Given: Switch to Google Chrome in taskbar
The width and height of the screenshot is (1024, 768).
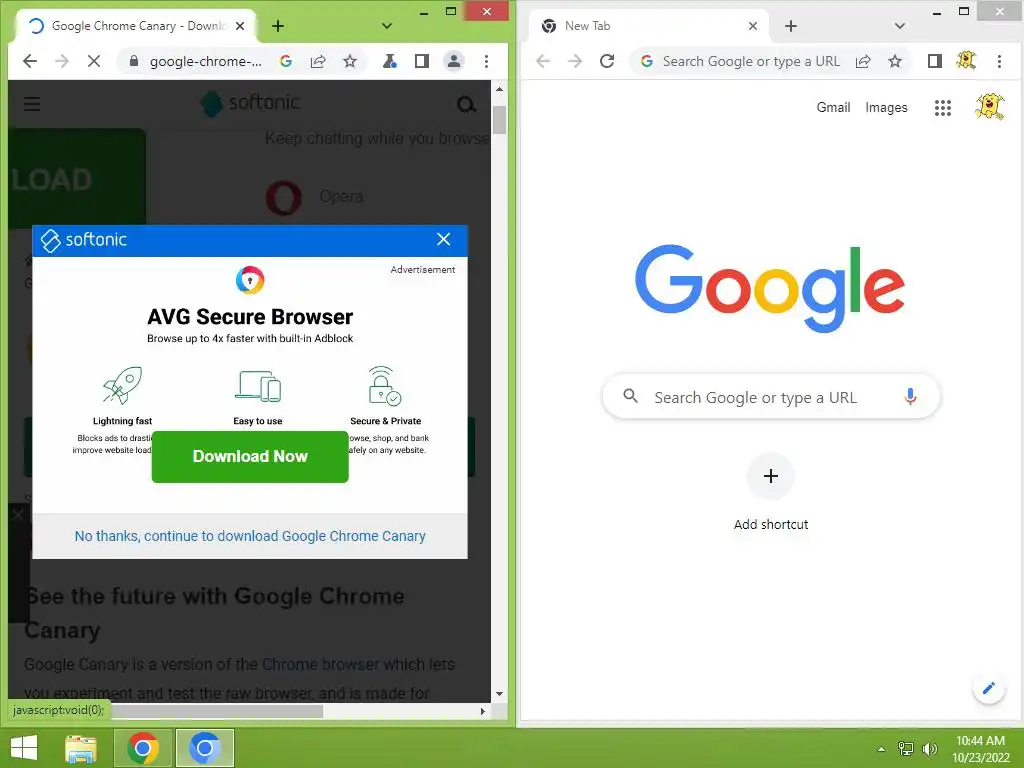Looking at the screenshot, I should [144, 748].
